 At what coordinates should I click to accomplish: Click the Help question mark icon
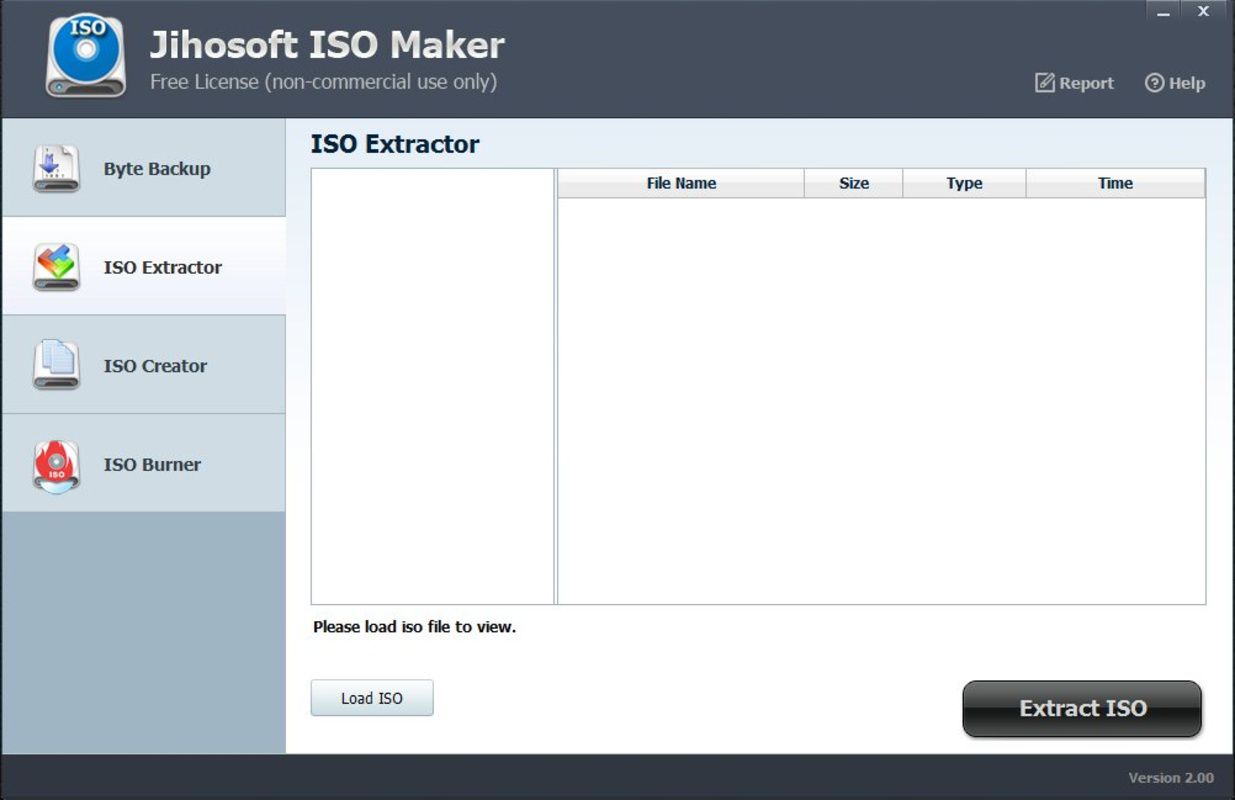(1154, 83)
